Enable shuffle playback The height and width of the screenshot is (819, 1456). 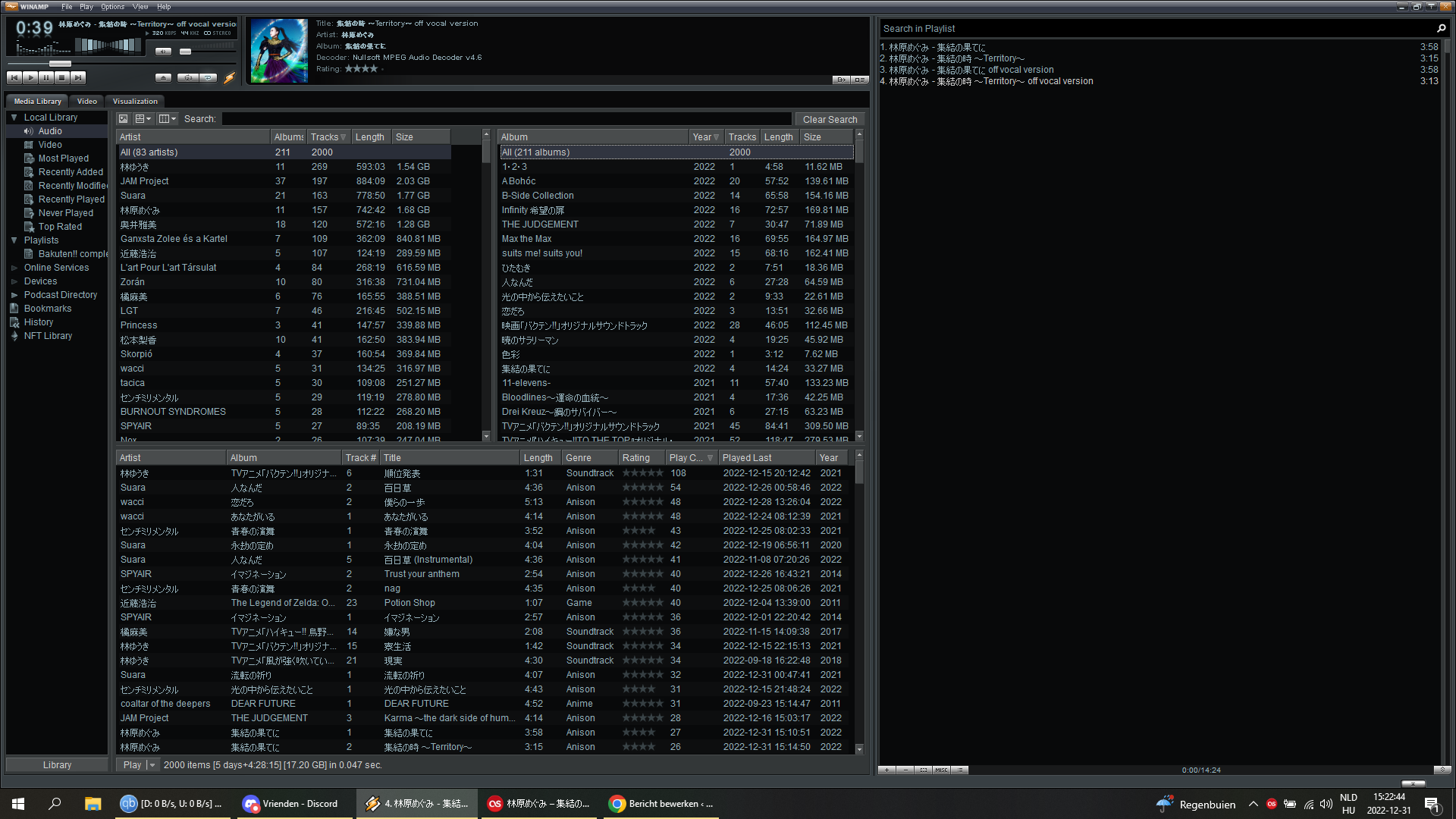coord(188,77)
